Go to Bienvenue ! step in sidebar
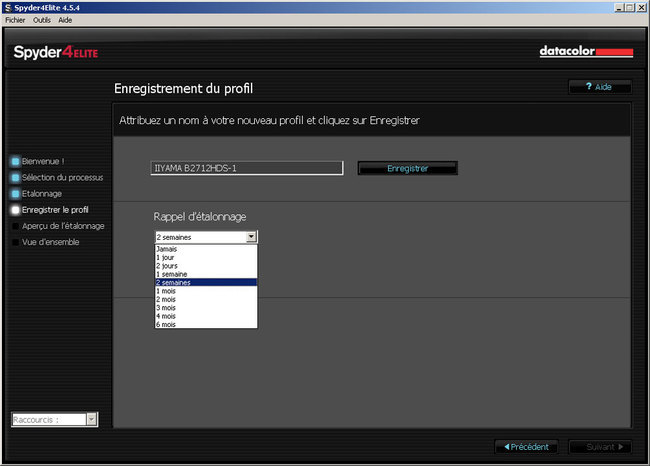This screenshot has width=650, height=466. pos(43,161)
